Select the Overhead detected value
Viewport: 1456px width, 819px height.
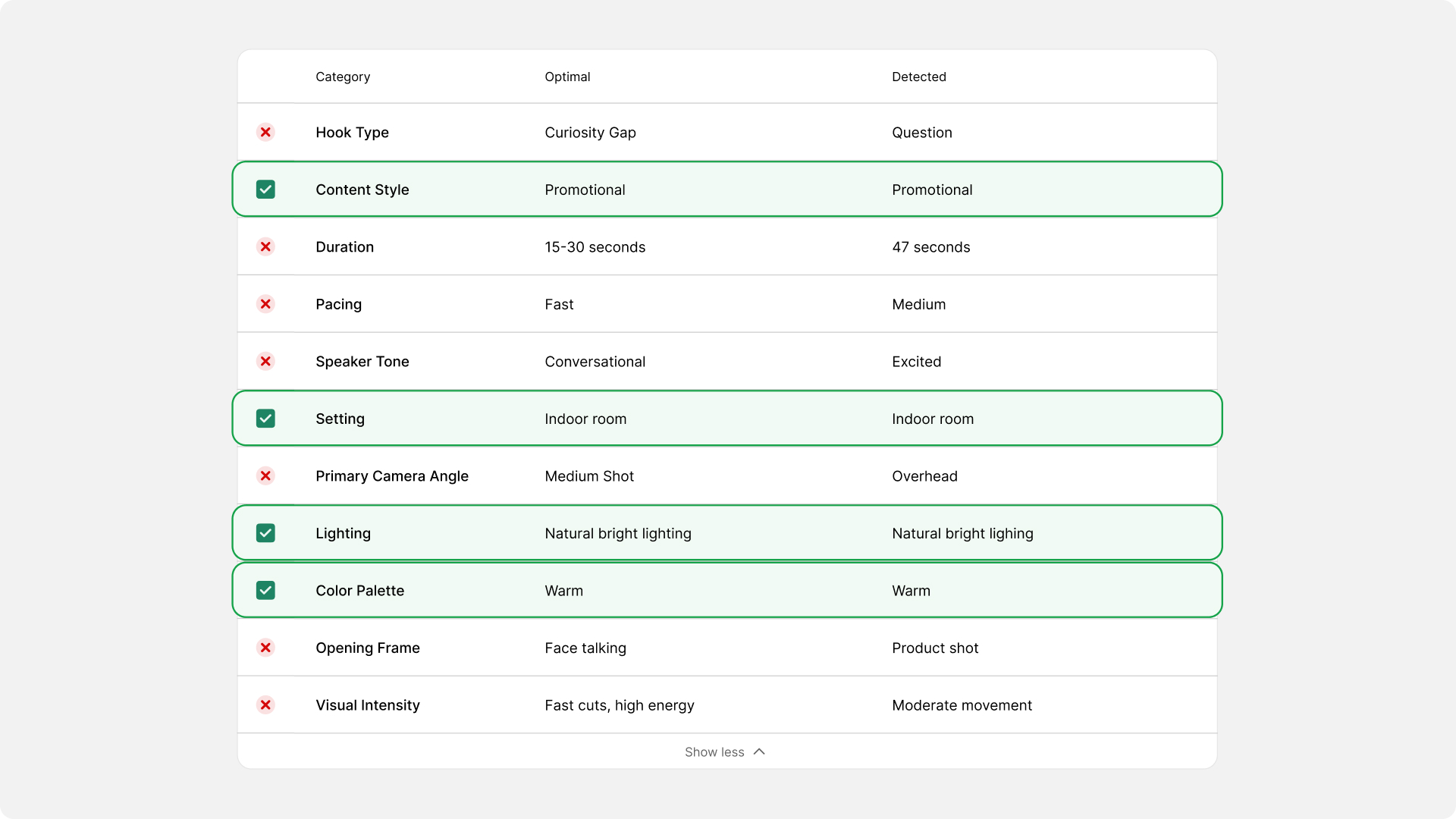tap(924, 476)
